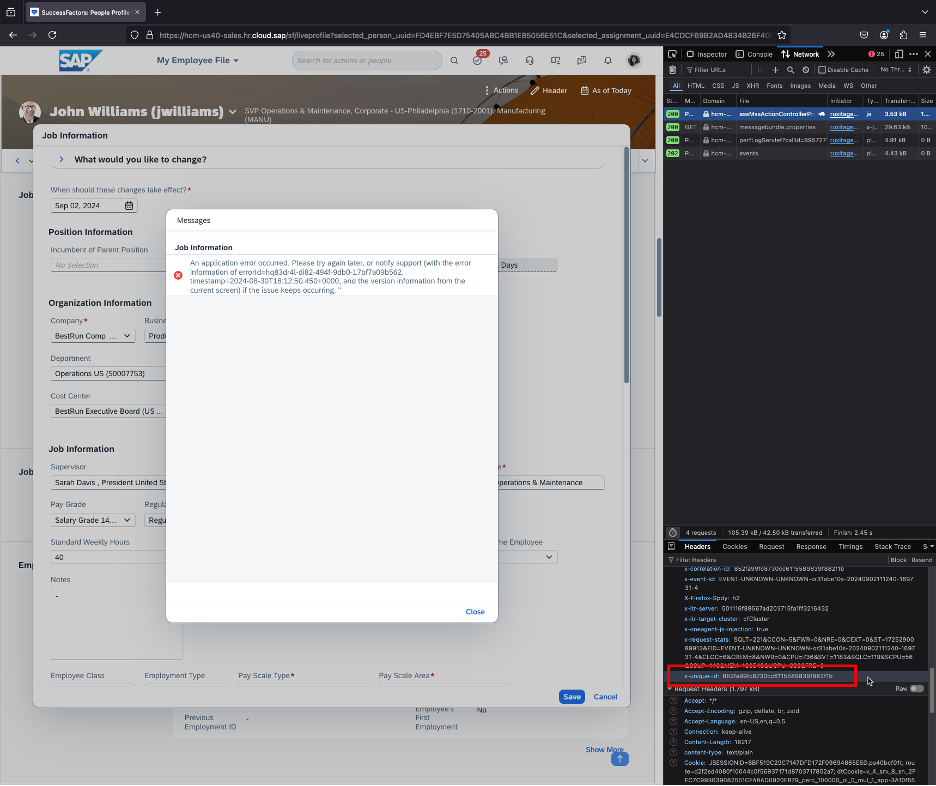The image size is (936, 786).
Task: Collapse the Request Headers section
Action: (670, 689)
